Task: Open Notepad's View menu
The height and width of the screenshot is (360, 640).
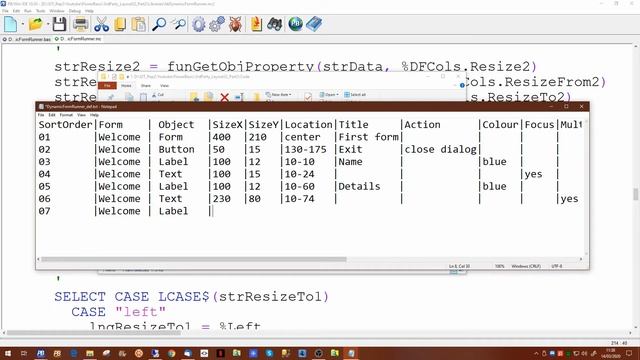Action: point(81,115)
